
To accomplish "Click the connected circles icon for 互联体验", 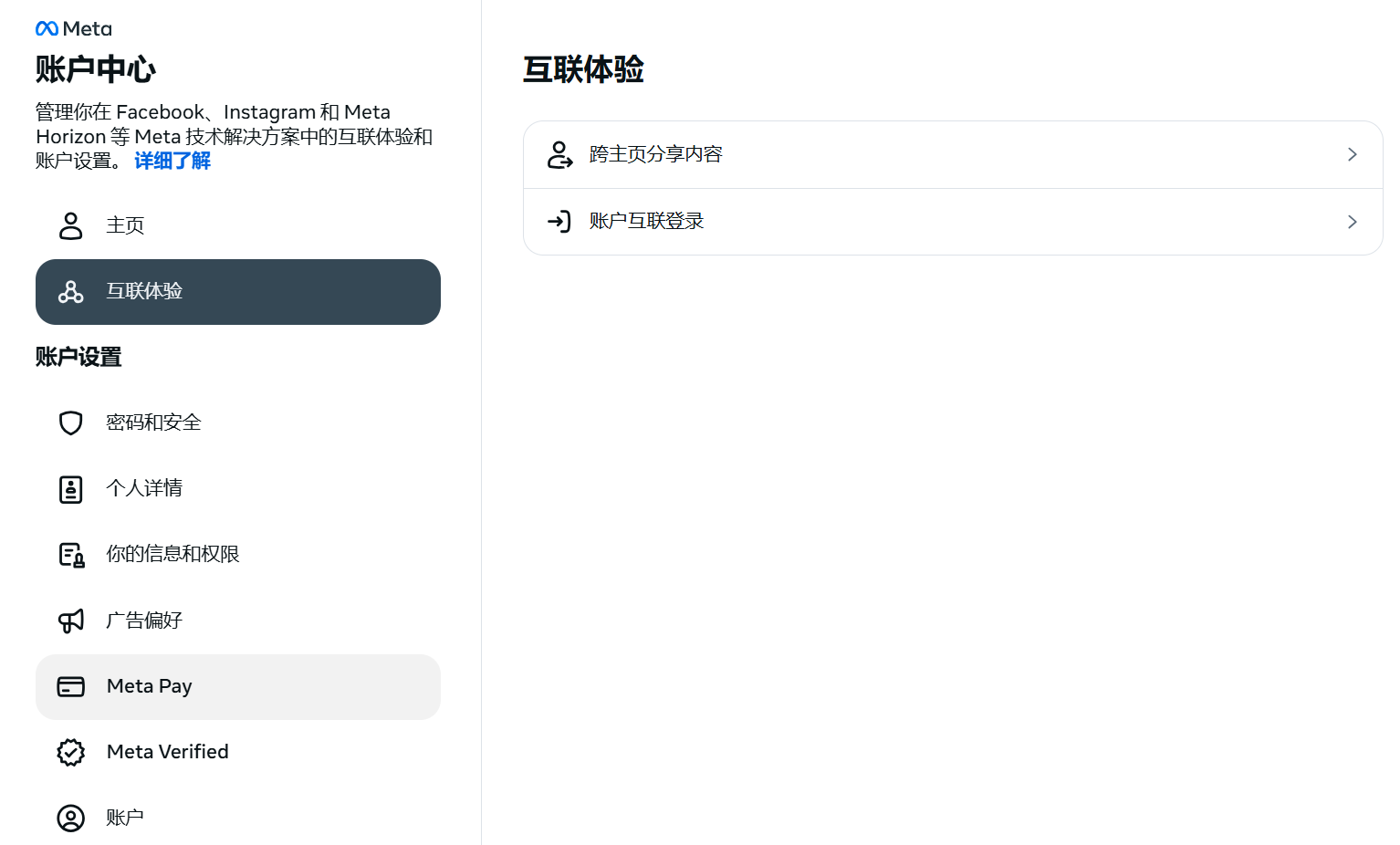I will coord(70,292).
